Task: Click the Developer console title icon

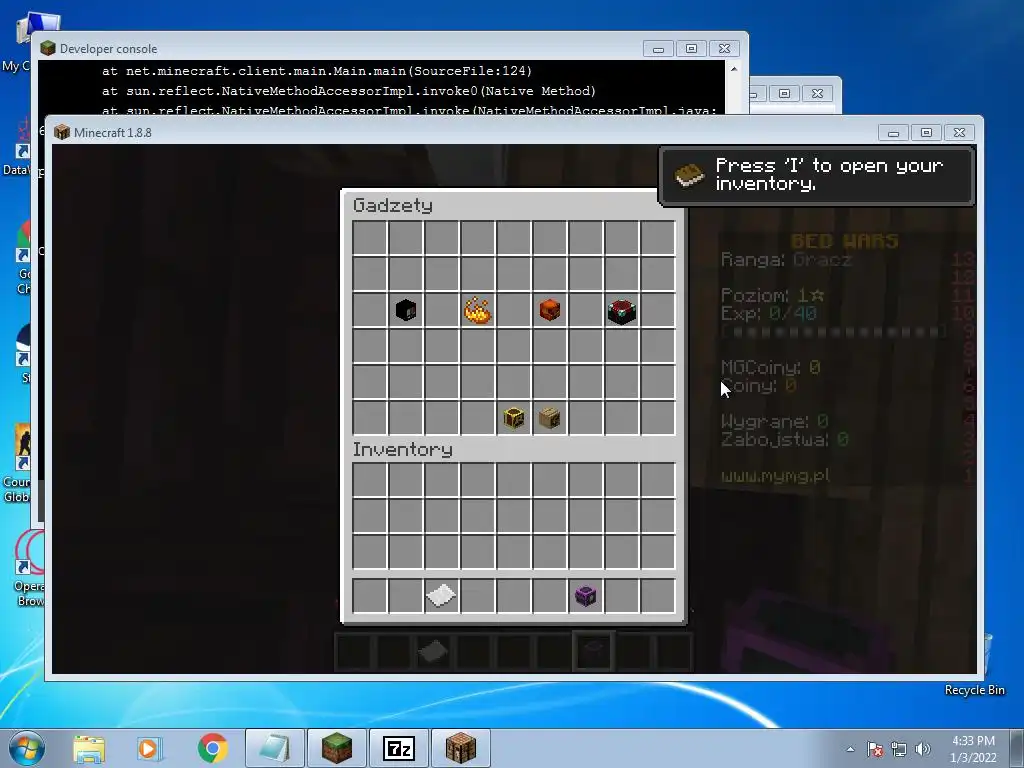Action: tap(48, 48)
